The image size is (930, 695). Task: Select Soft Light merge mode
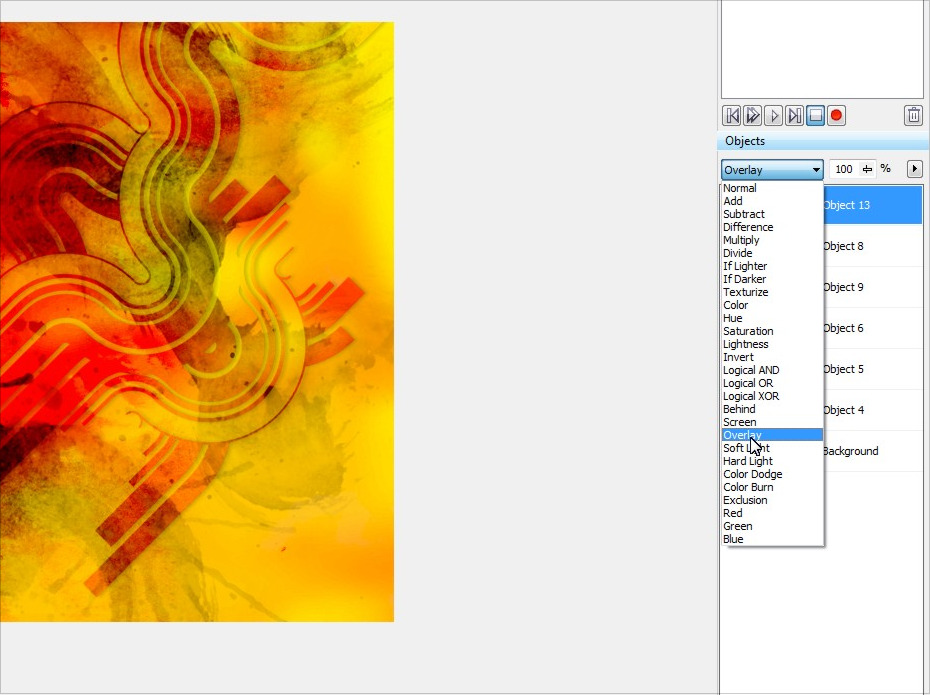pyautogui.click(x=746, y=448)
